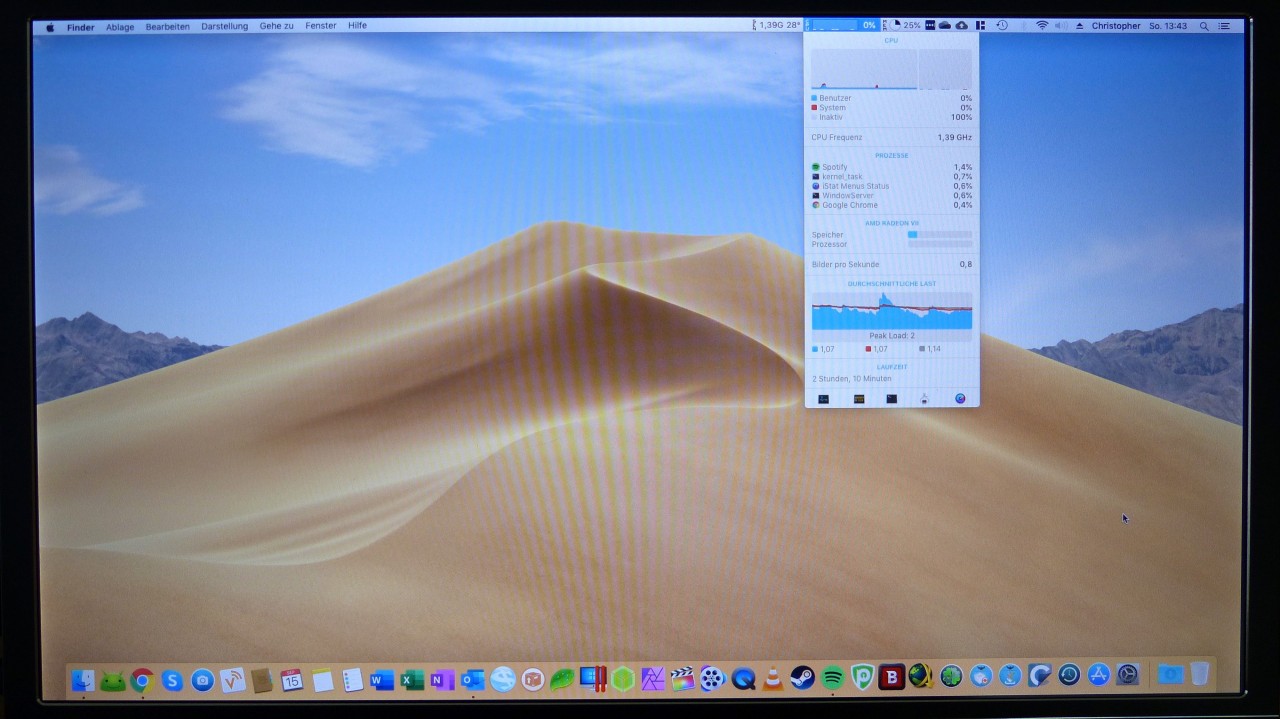The width and height of the screenshot is (1280, 719).
Task: Open the temperature sensor 28° menu bar item
Action: 777,25
